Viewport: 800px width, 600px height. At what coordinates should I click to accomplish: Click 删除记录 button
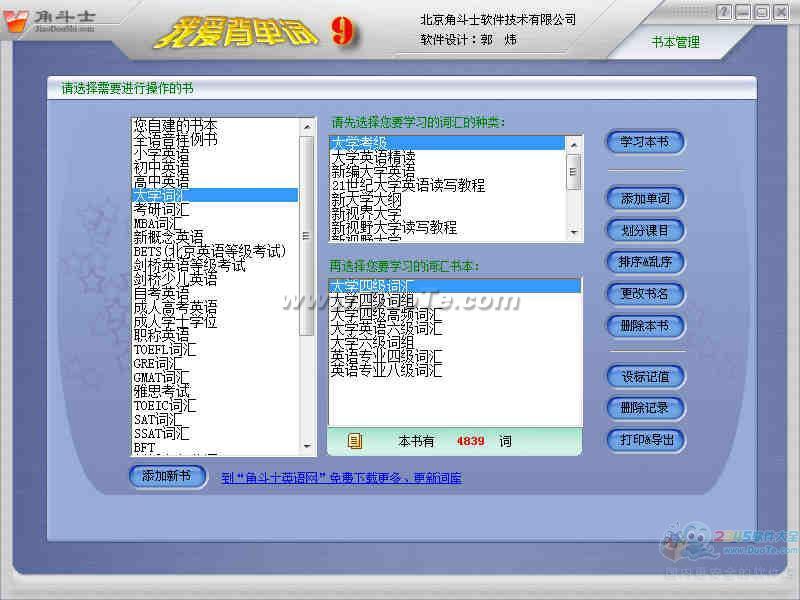coord(645,408)
